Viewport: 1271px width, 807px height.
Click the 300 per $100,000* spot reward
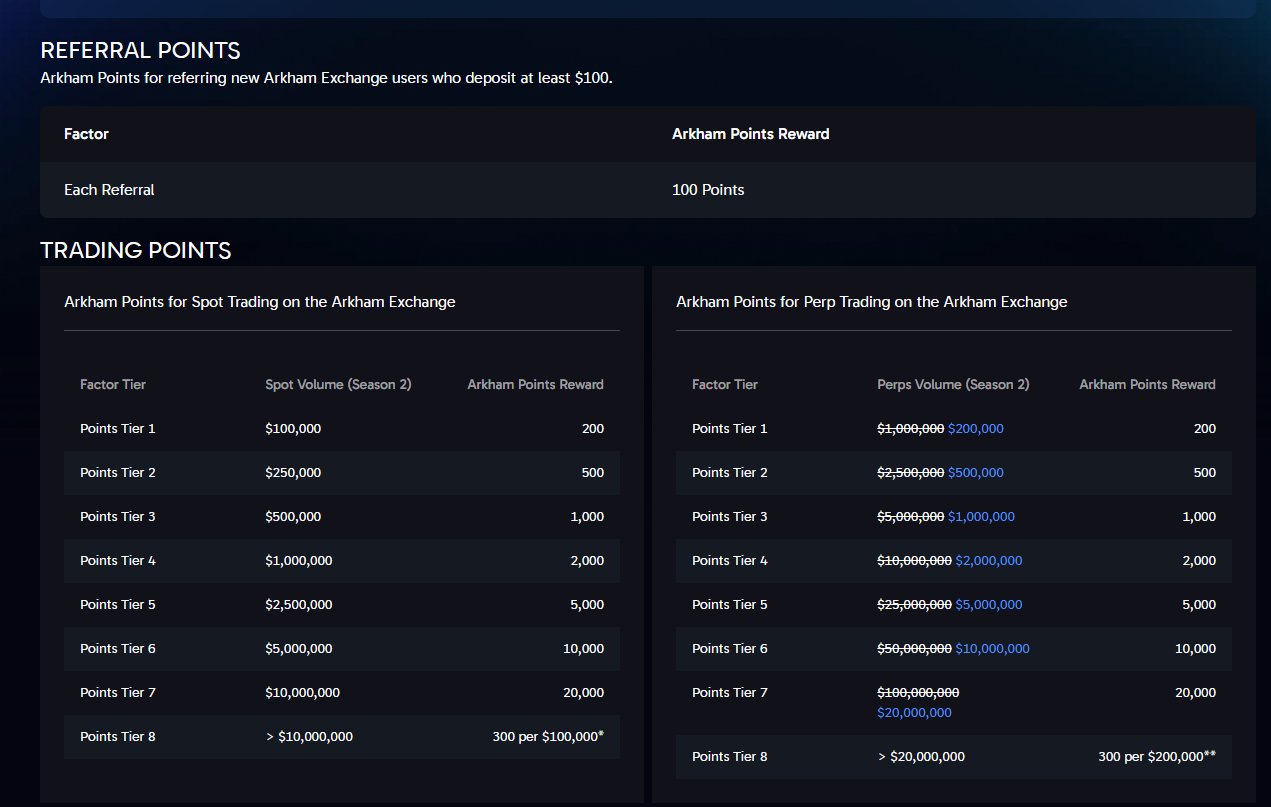coord(548,737)
